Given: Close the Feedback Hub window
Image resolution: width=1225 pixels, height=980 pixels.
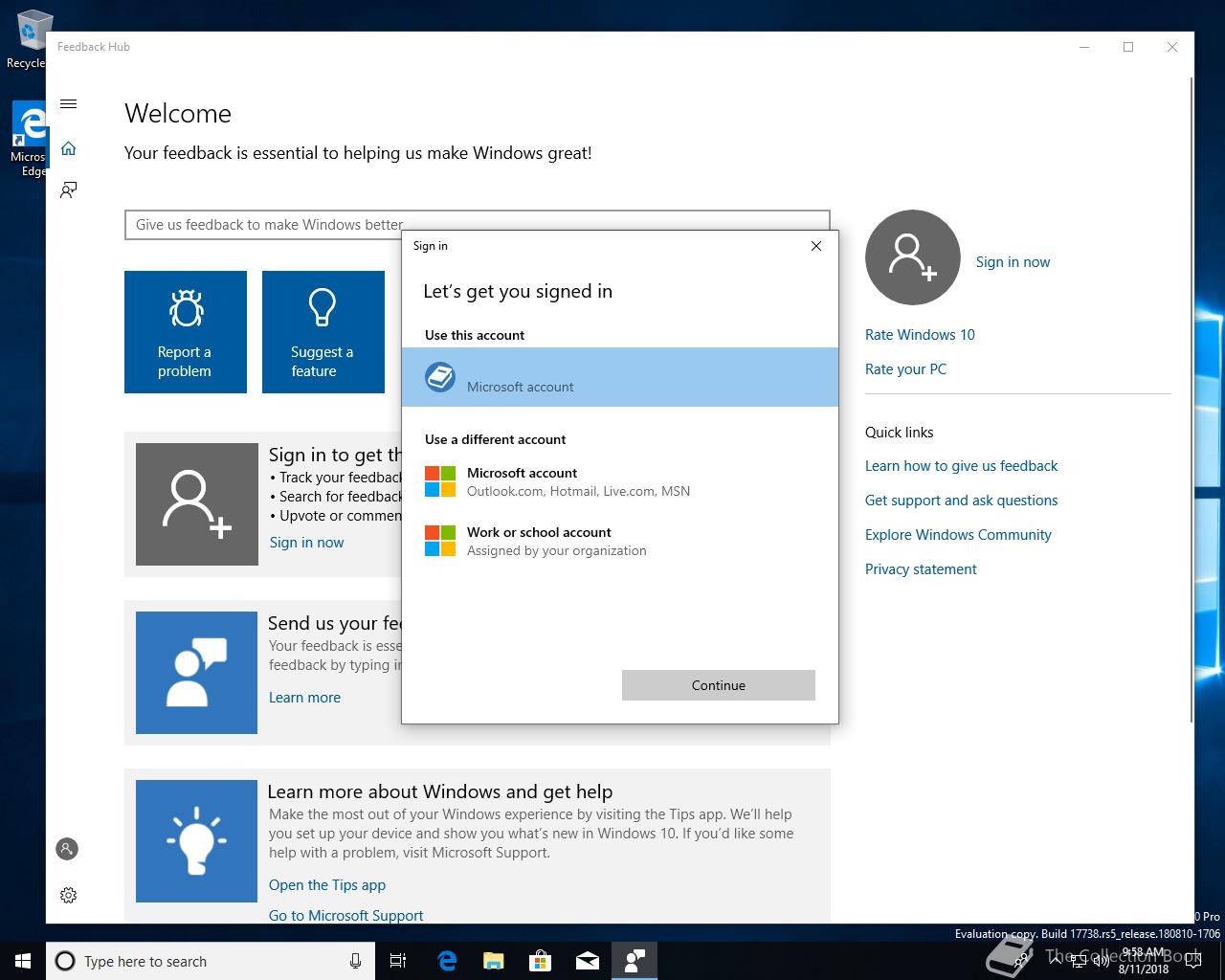Looking at the screenshot, I should pos(1172,47).
